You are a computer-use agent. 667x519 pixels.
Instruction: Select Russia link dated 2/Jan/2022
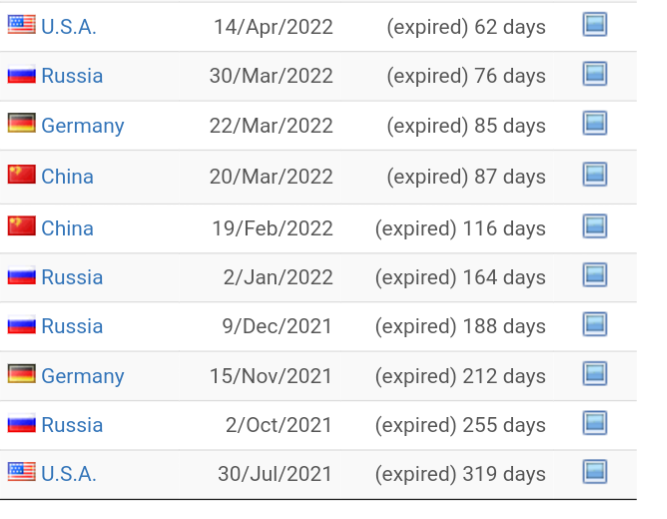[72, 277]
